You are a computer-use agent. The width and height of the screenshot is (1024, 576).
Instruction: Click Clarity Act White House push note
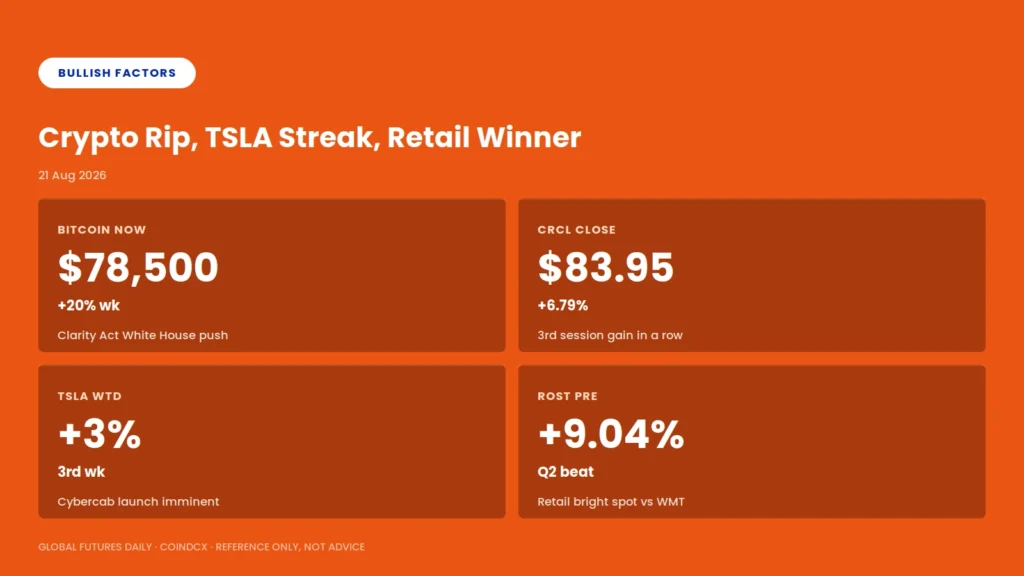pos(143,335)
